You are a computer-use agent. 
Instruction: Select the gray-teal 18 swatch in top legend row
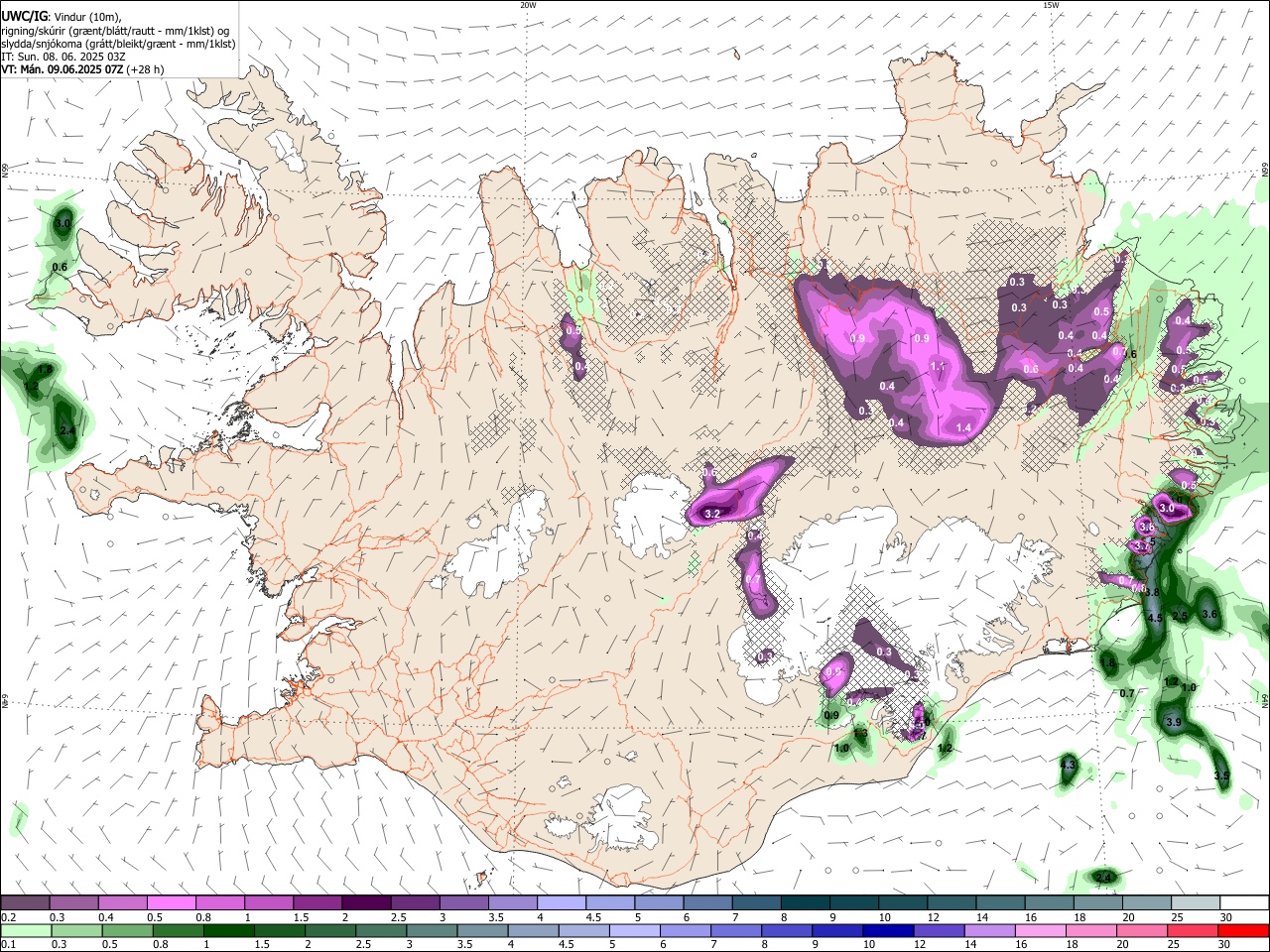(1099, 903)
